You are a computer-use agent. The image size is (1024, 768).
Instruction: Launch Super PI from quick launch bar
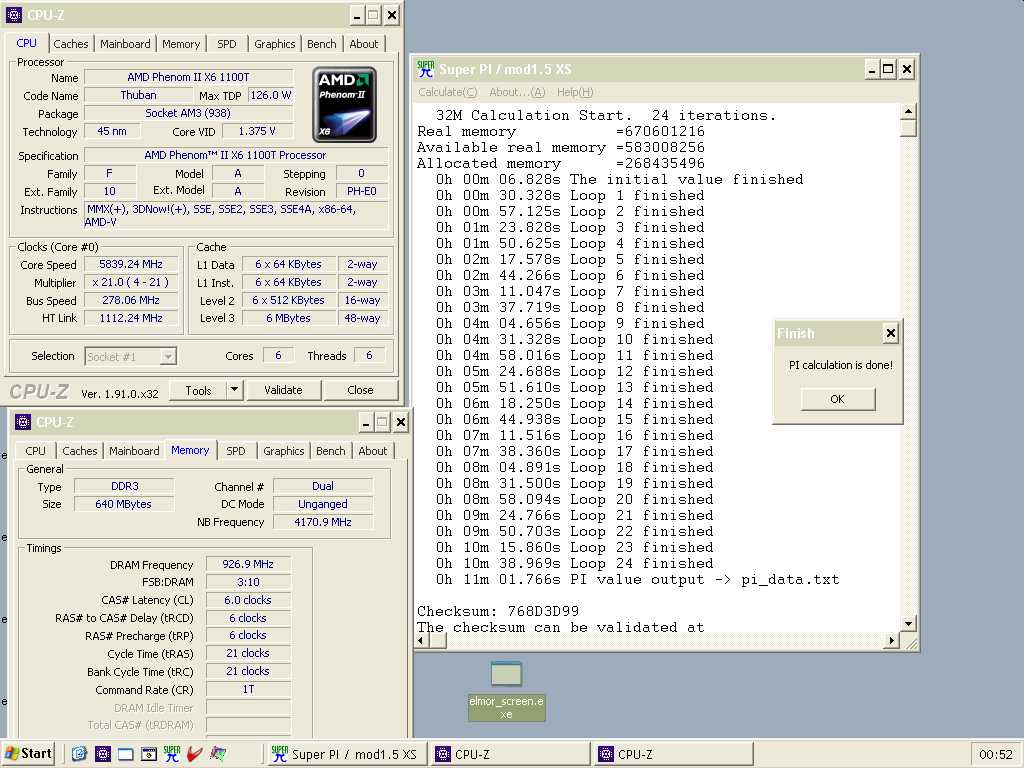[172, 754]
